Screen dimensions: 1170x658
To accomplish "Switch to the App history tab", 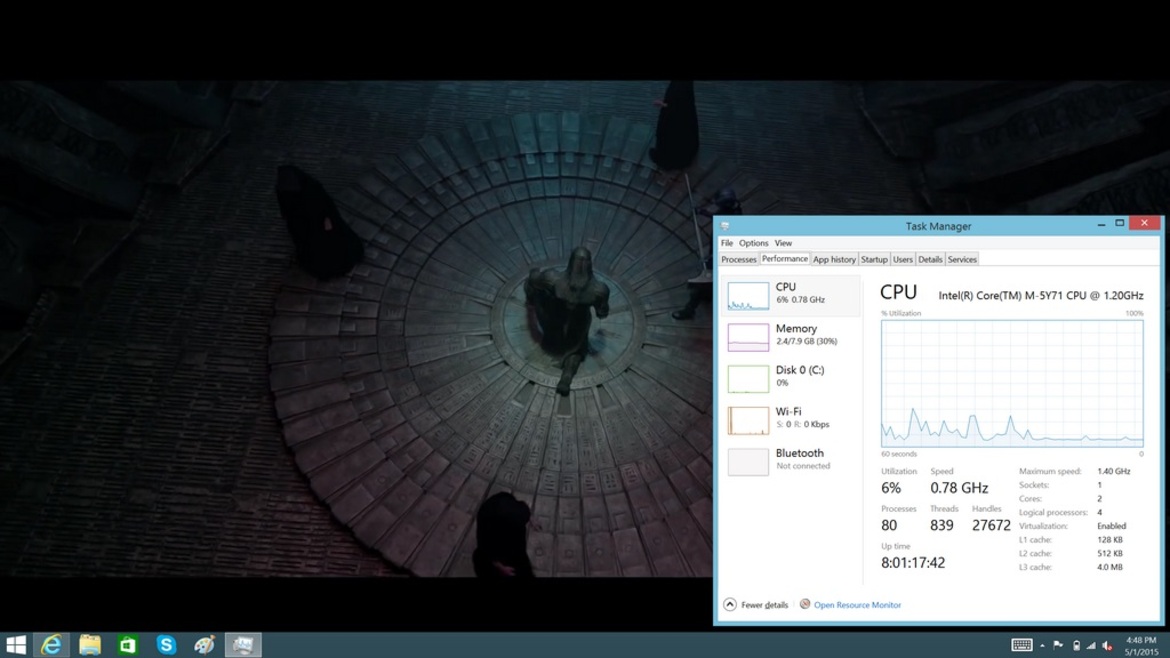I will click(x=834, y=260).
